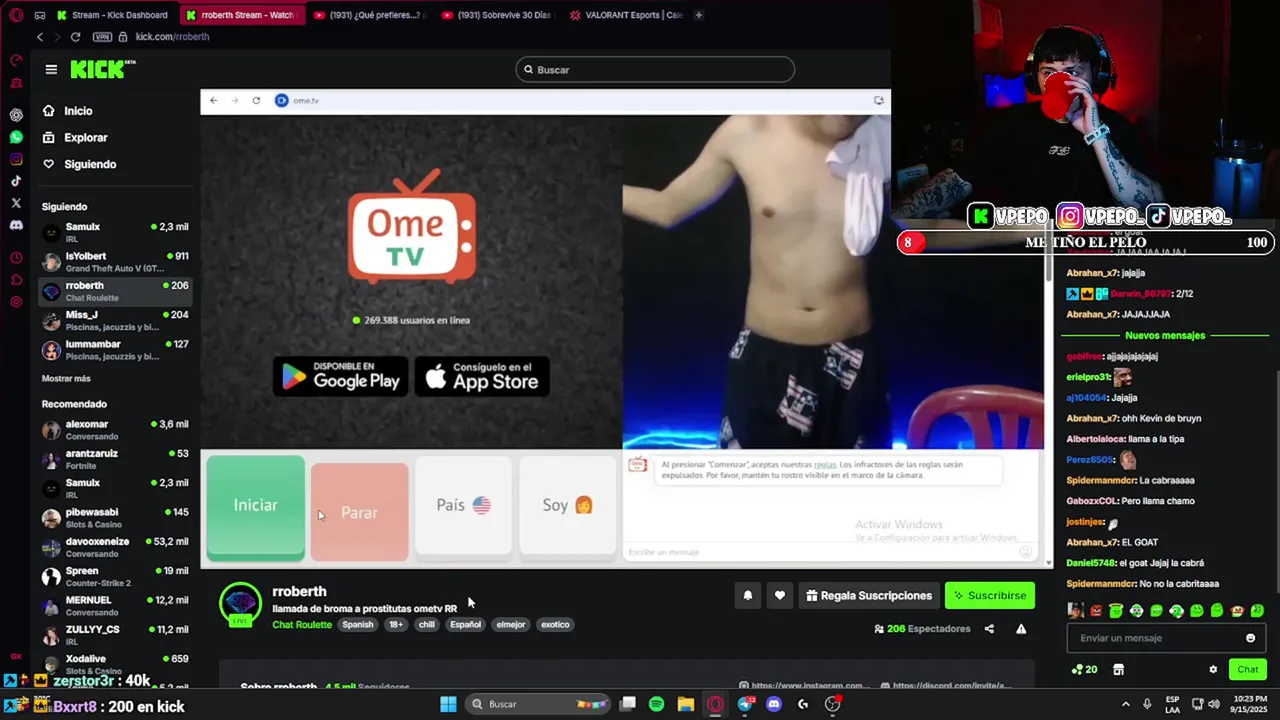Open IsYolbert channel in sidebar
This screenshot has width=1280, height=720.
pos(115,262)
